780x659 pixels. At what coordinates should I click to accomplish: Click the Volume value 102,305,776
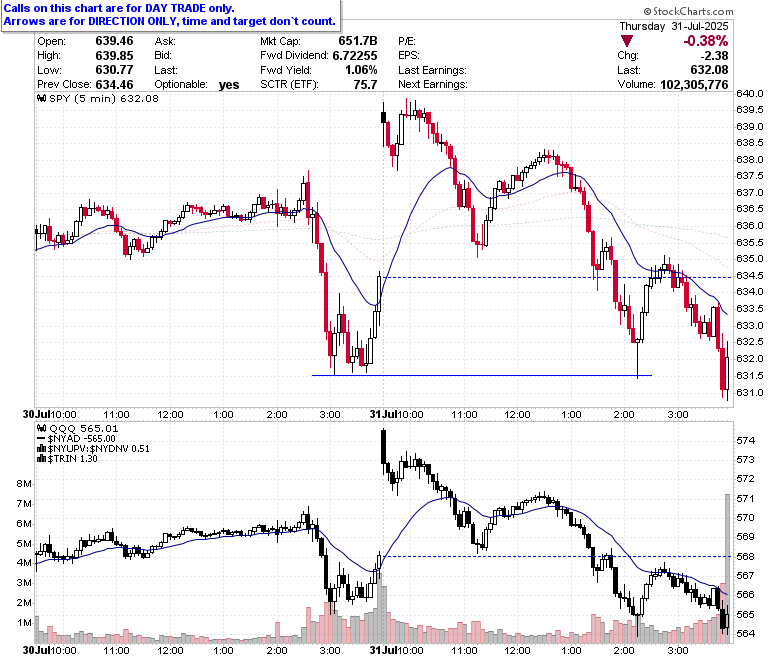click(x=694, y=85)
